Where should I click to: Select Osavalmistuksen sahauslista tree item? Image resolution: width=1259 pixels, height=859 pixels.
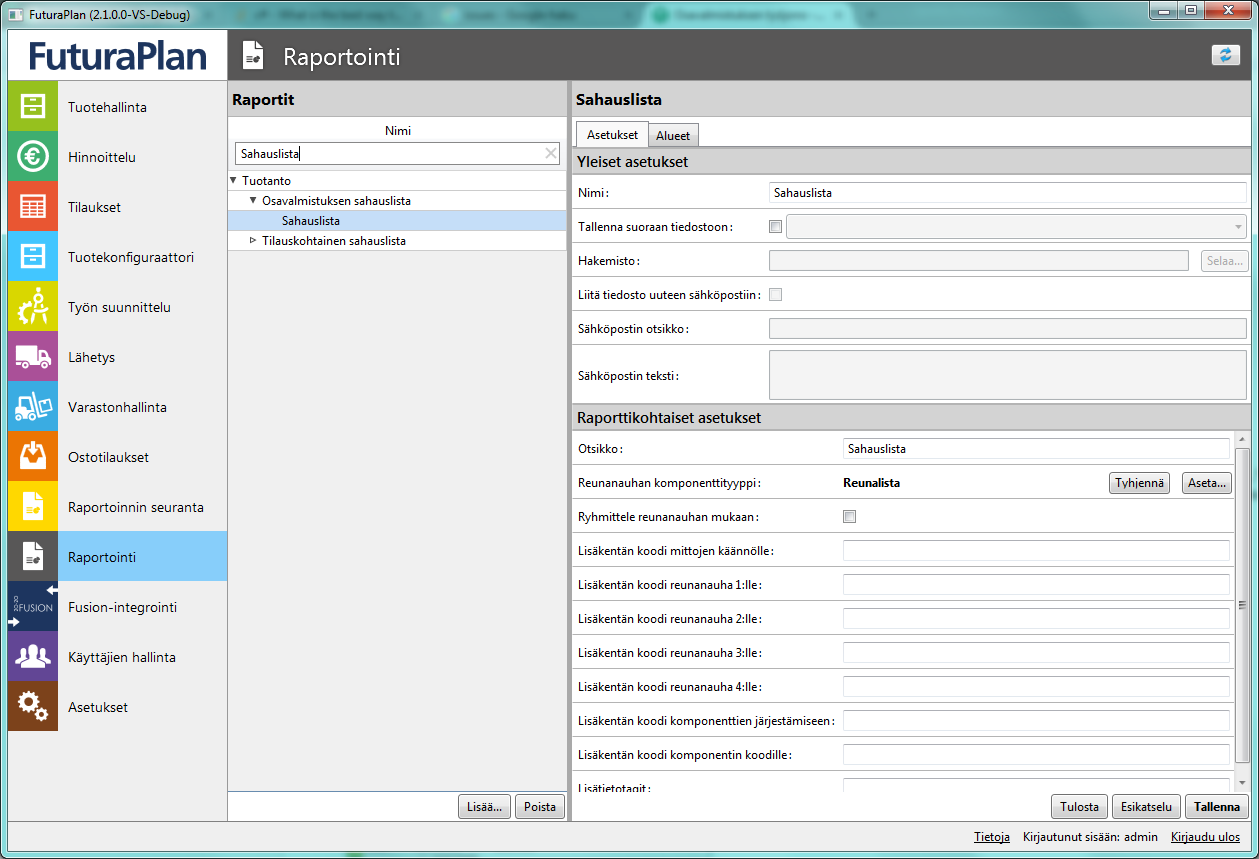pyautogui.click(x=336, y=201)
